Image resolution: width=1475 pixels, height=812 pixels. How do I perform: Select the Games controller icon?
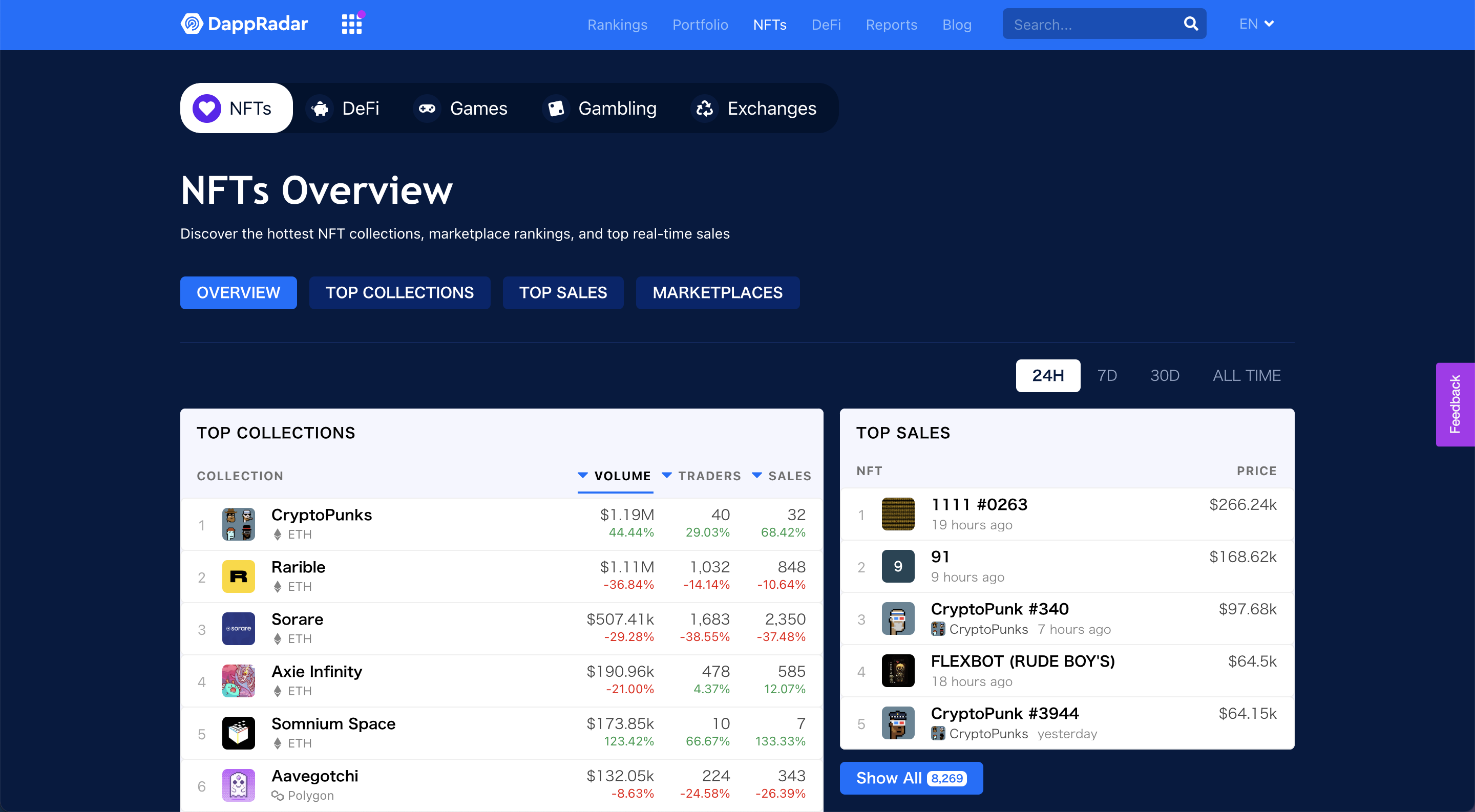(427, 108)
